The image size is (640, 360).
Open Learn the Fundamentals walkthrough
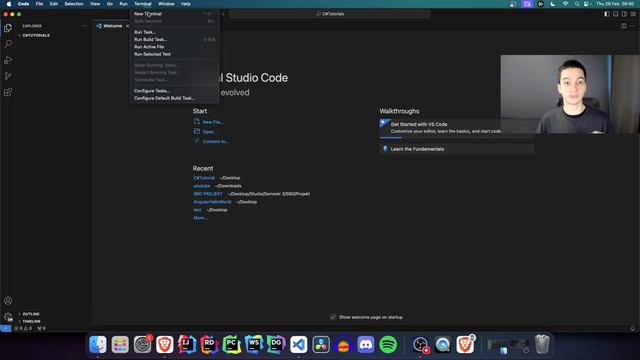pyautogui.click(x=456, y=149)
